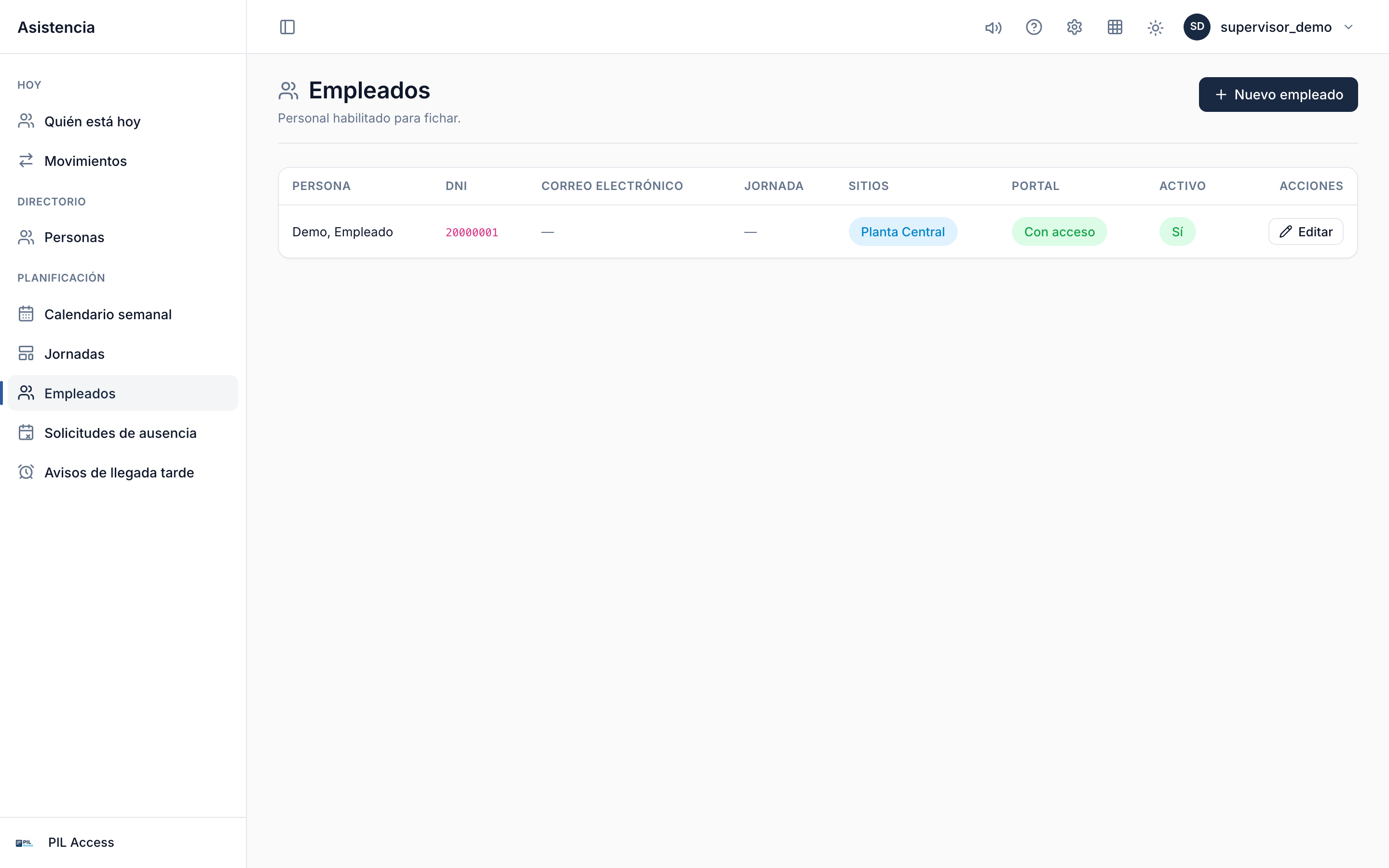Viewport: 1389px width, 868px height.
Task: Click the CORREO ELECTRÓNICO column header
Action: [x=612, y=186]
